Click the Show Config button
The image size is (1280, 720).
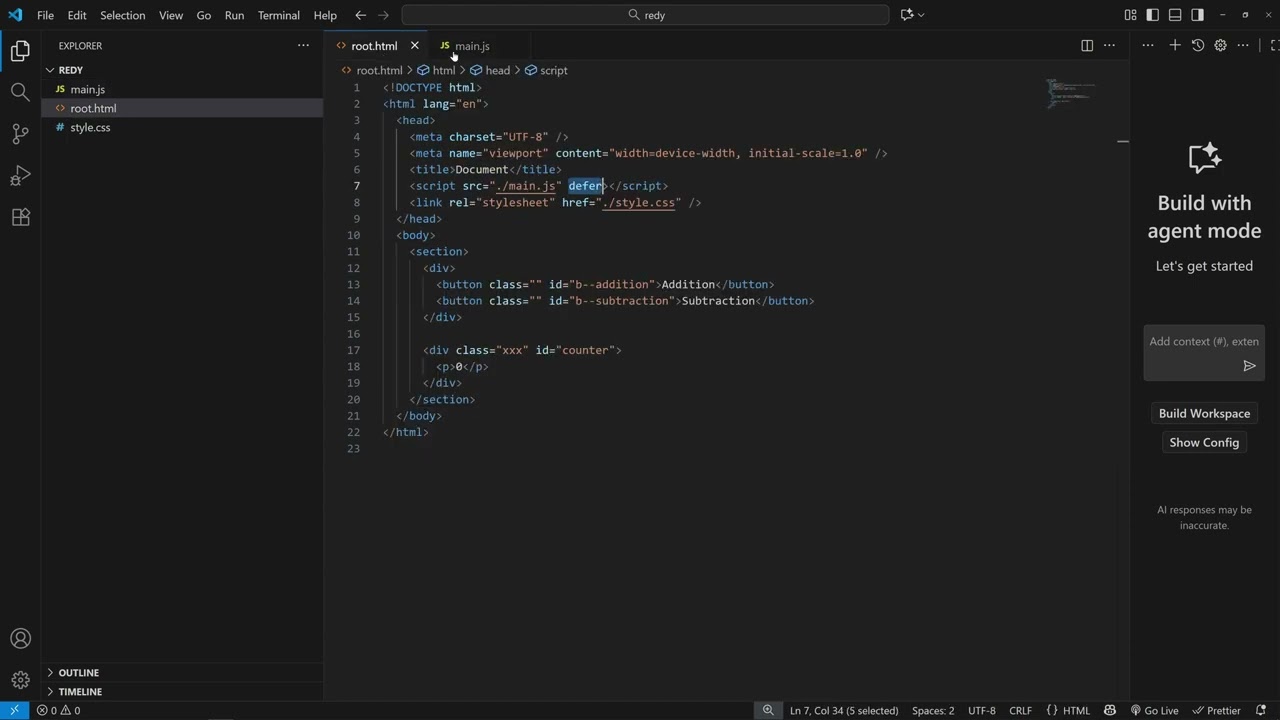1204,442
